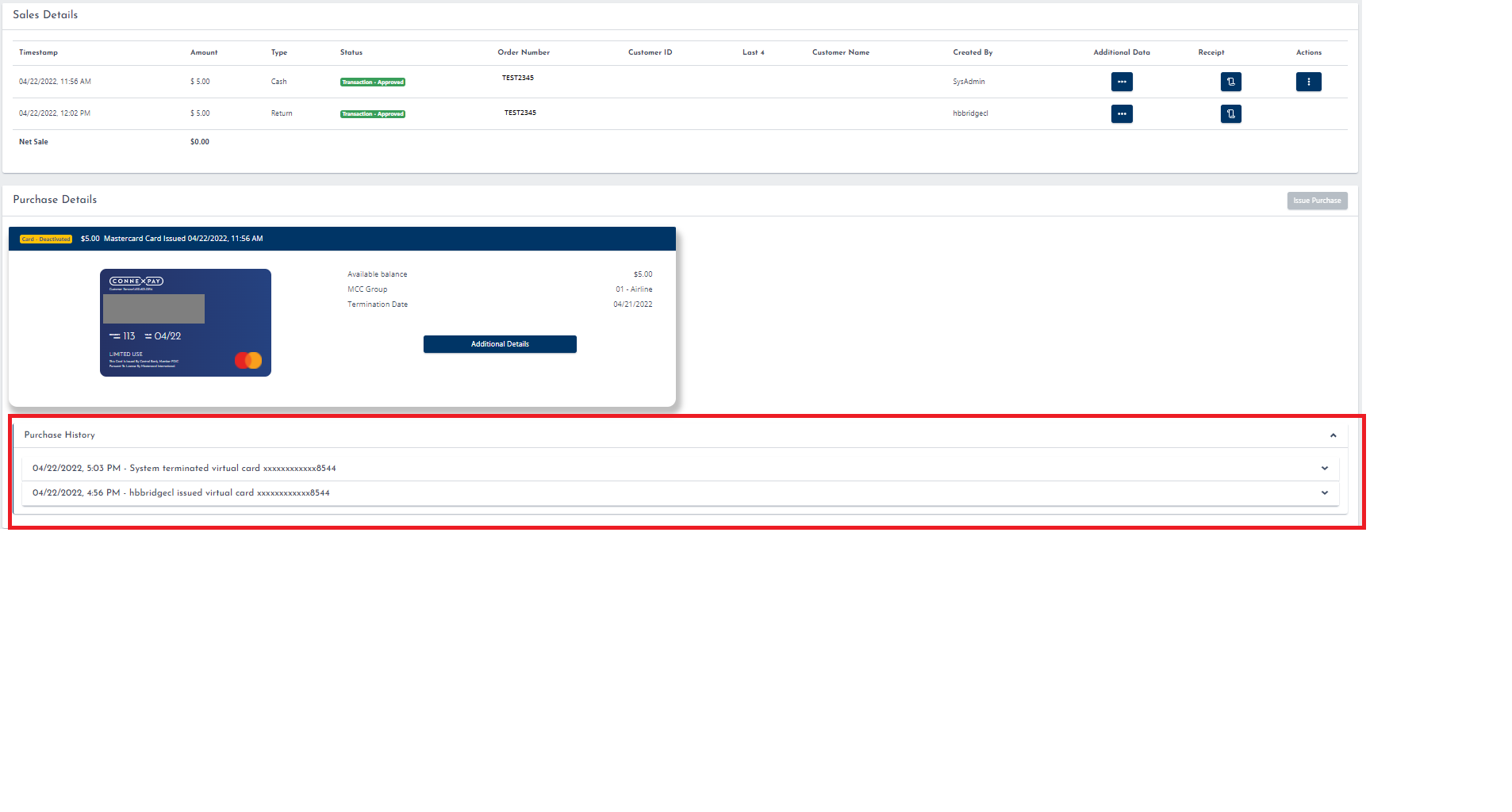Sort by the Timestamp column header
Image resolution: width=1512 pixels, height=812 pixels.
pos(38,52)
